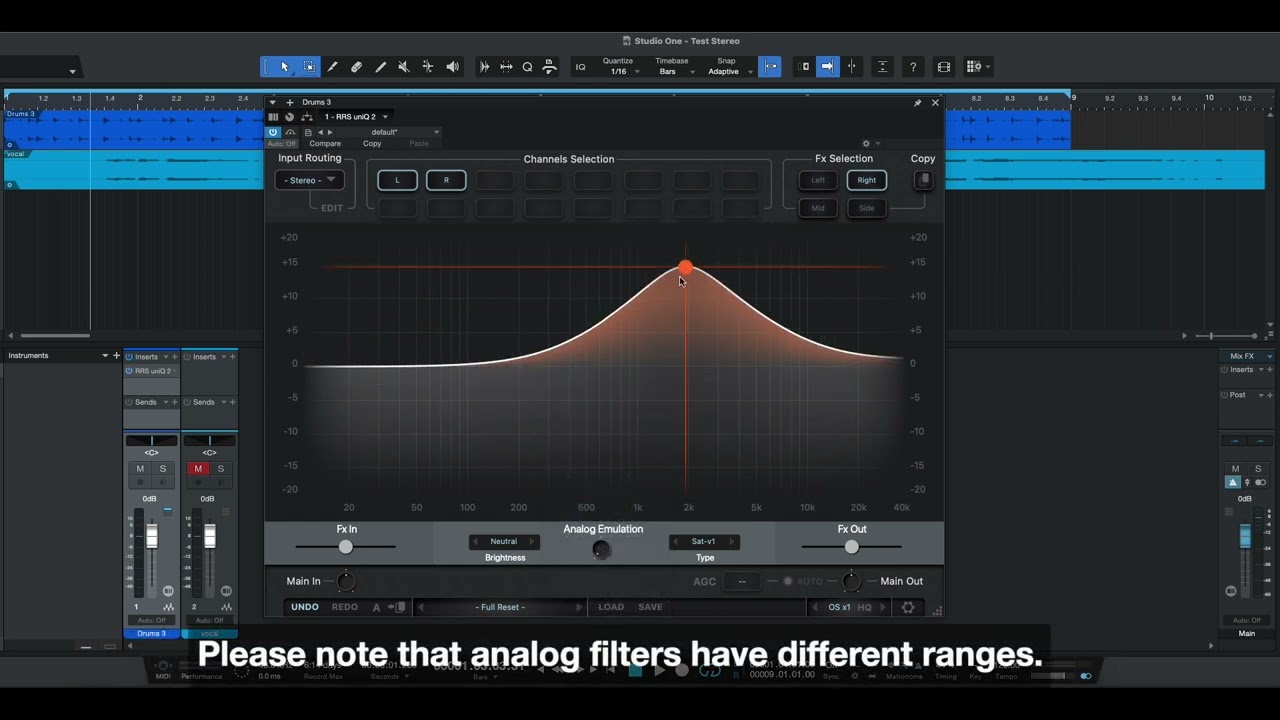Click the Main channel Inserts plus icon
The width and height of the screenshot is (1280, 720).
1270,370
